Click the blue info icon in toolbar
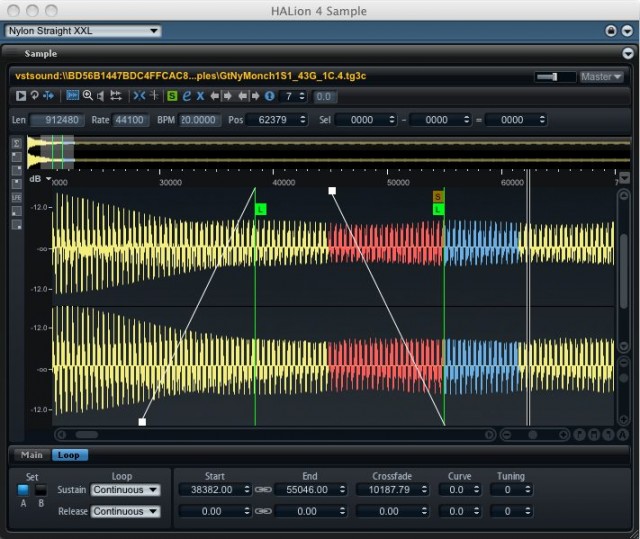 [x=269, y=96]
